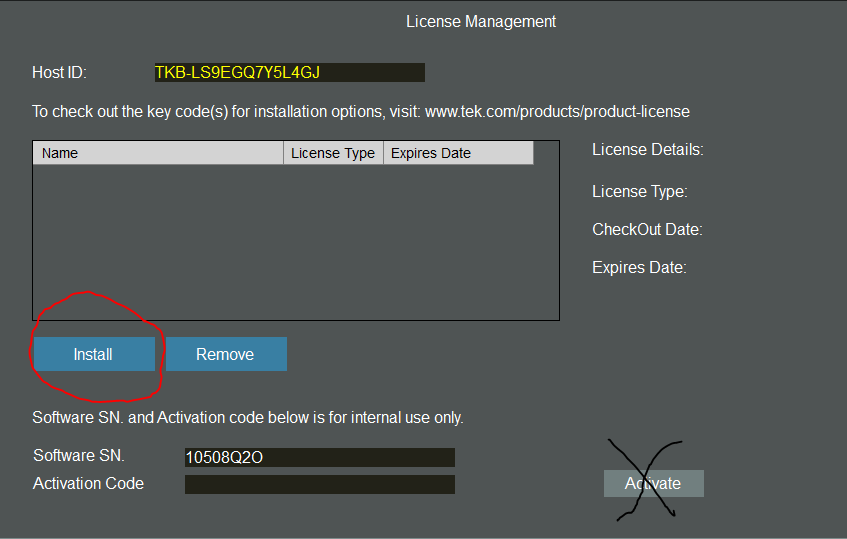Click the Activation Code label
The height and width of the screenshot is (539, 847).
(89, 483)
